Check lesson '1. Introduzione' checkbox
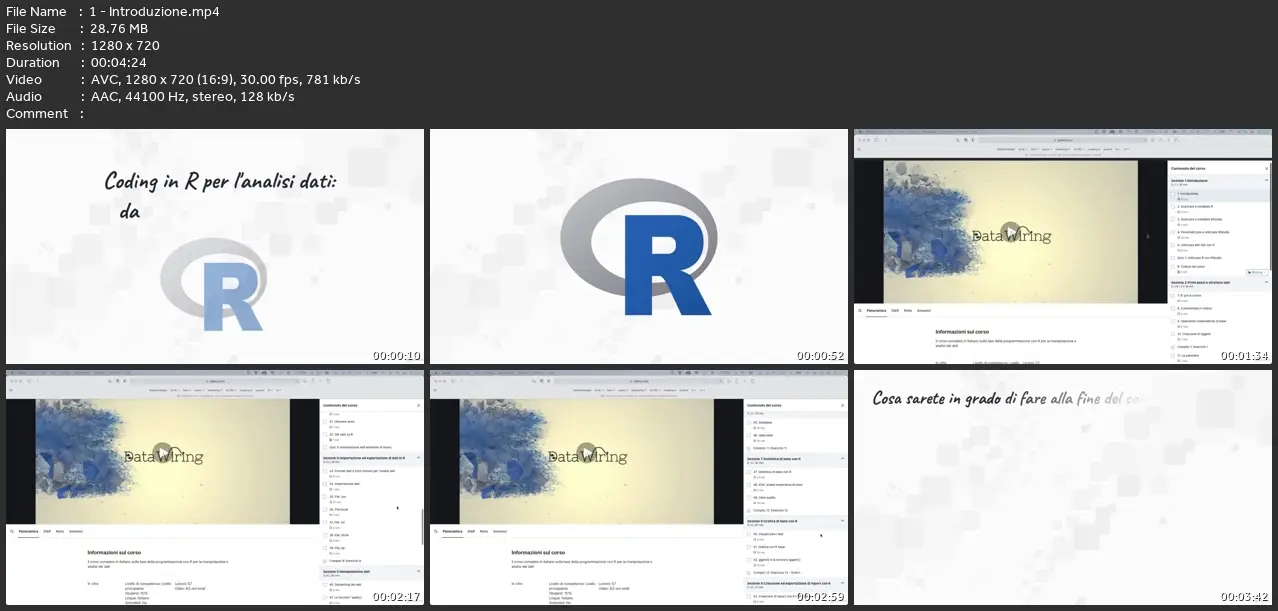The image size is (1278, 611). (1173, 194)
